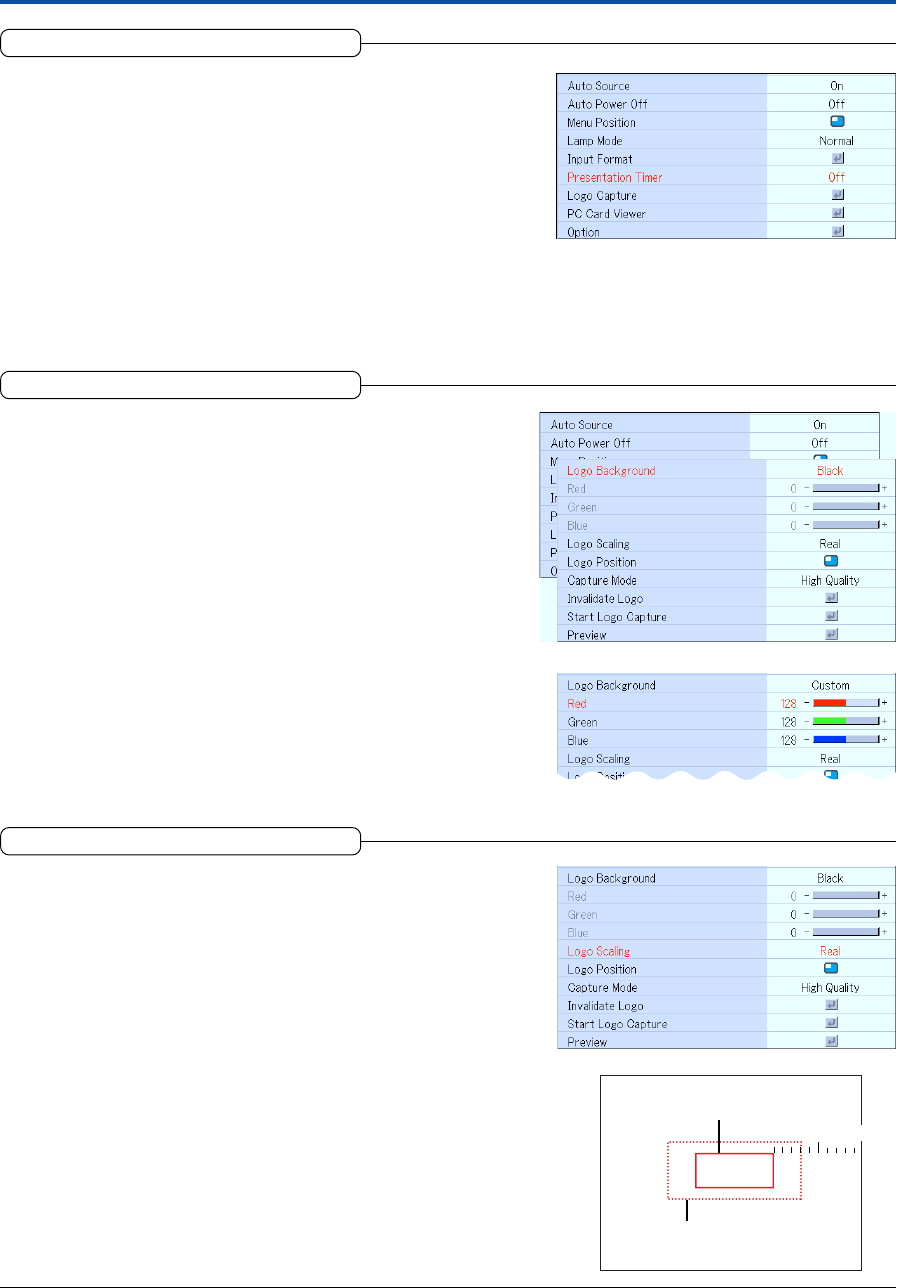Click the enter icon beside PC Card Viewer
The width and height of the screenshot is (900, 1288).
point(837,213)
